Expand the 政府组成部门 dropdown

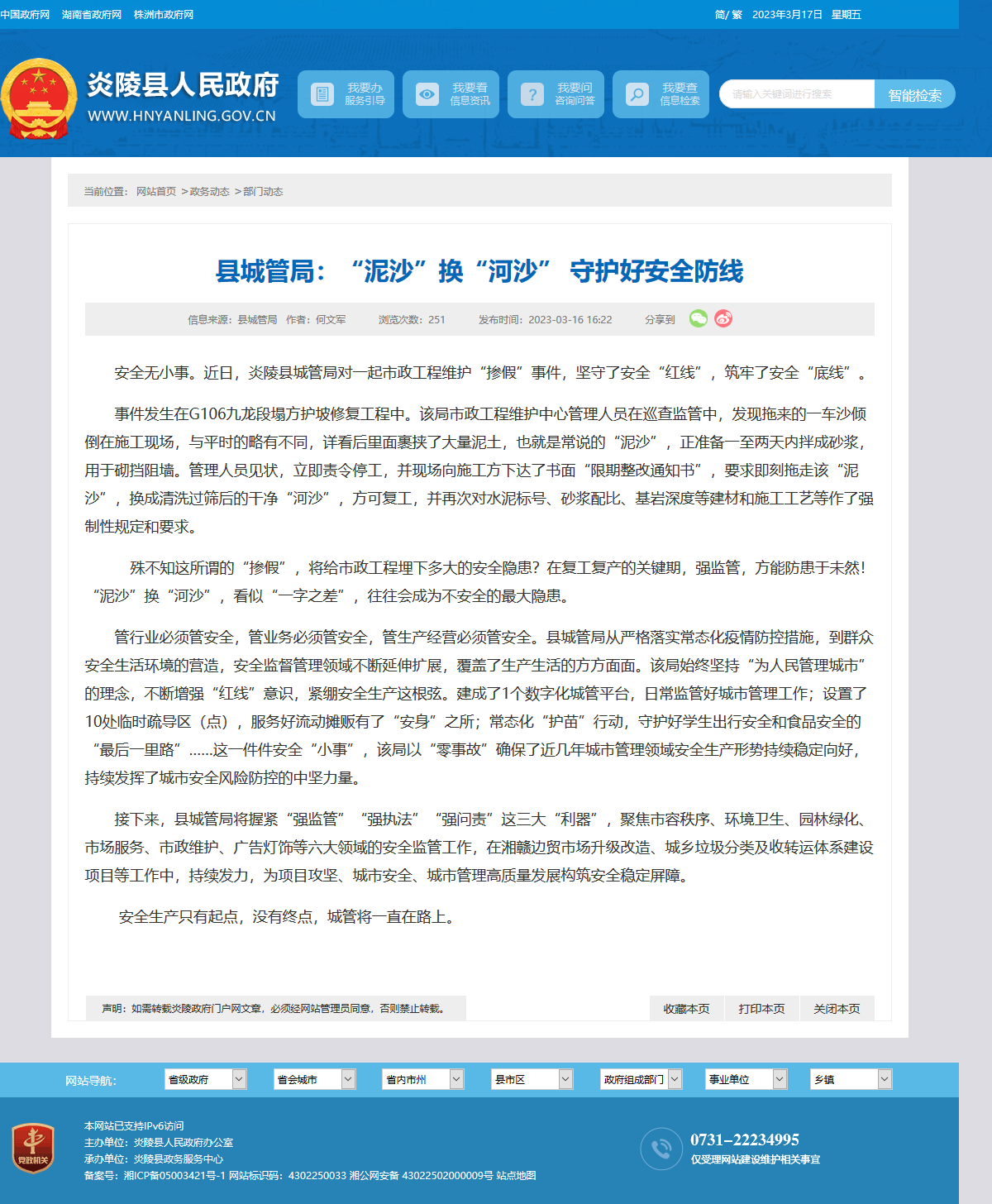641,1079
